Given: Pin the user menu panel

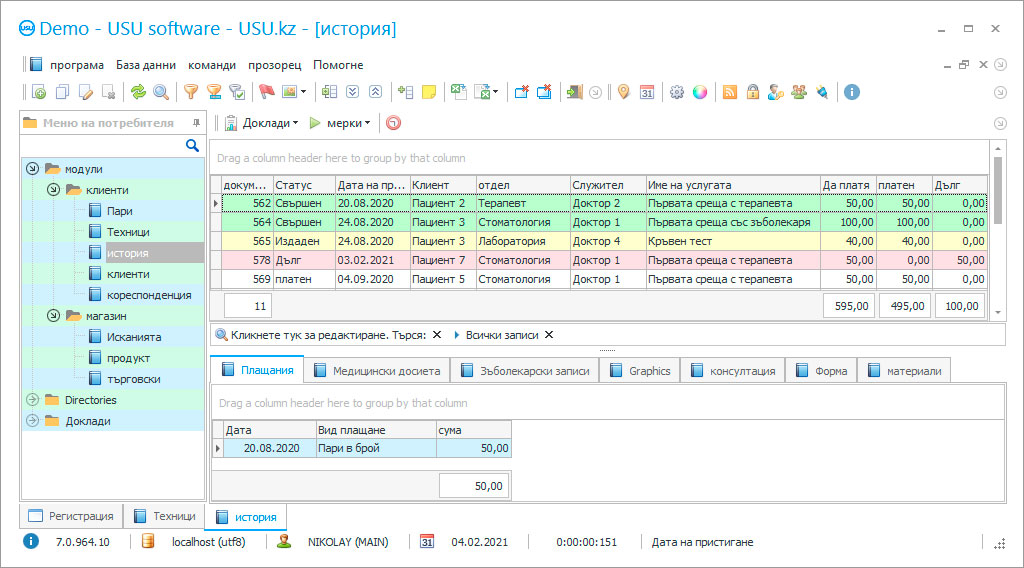Looking at the screenshot, I should click(x=196, y=123).
